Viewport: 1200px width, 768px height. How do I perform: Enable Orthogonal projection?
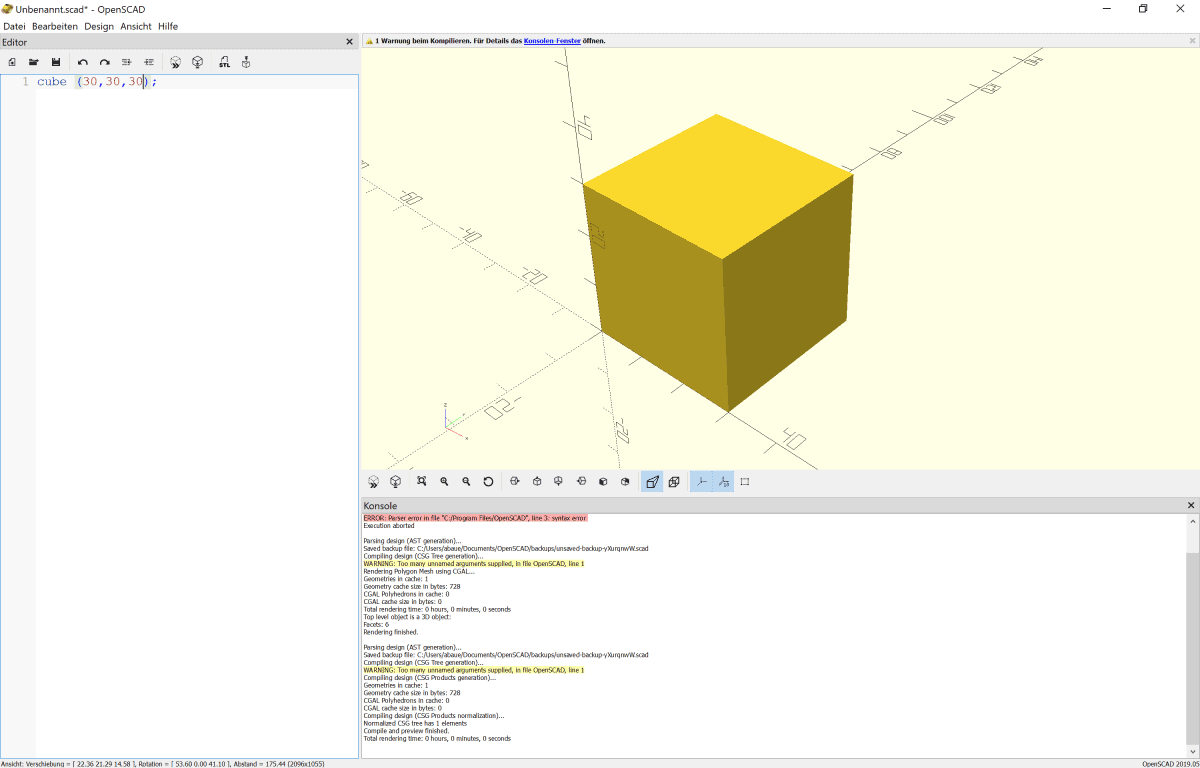[x=674, y=481]
